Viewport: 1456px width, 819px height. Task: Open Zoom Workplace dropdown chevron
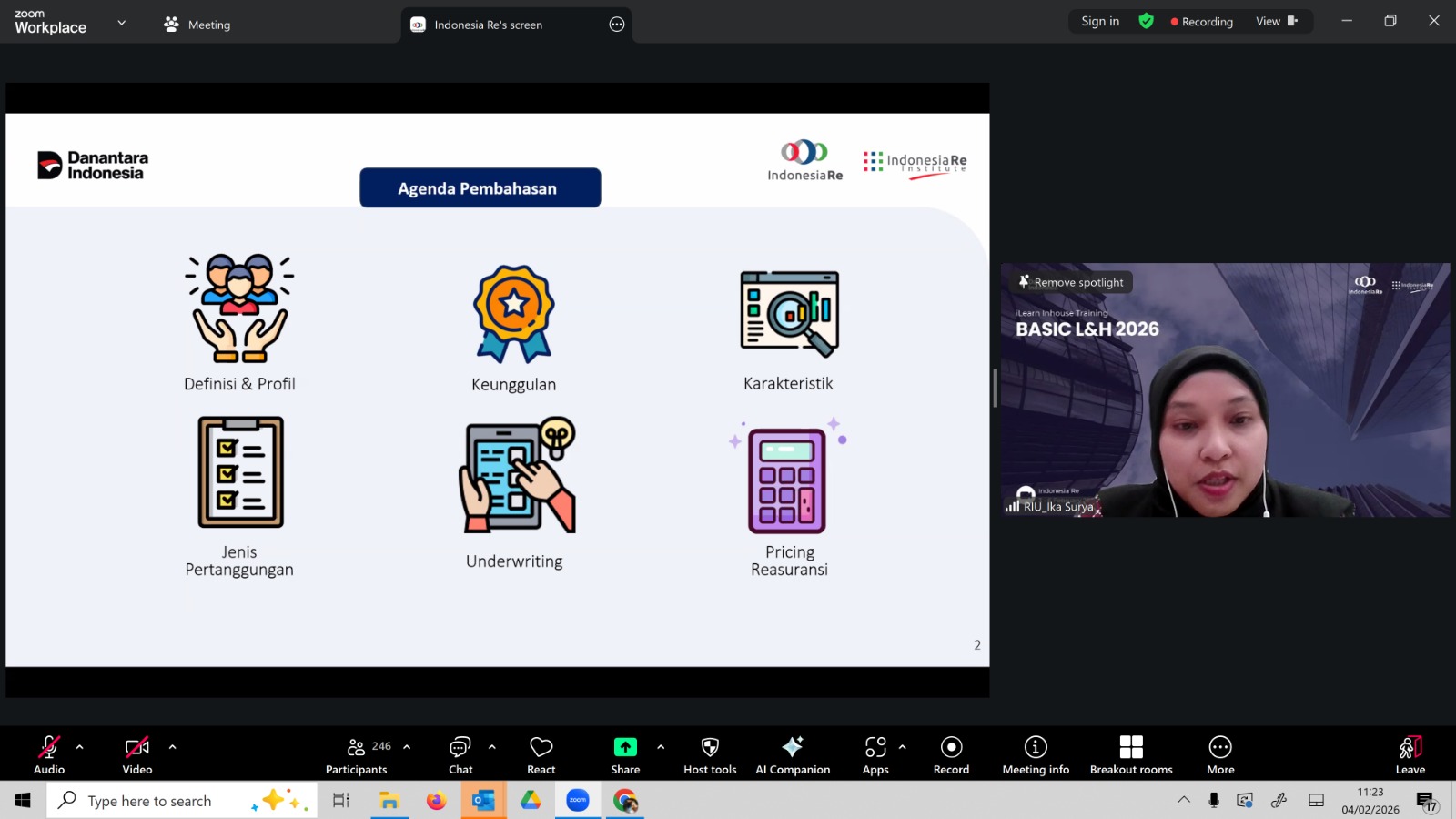(122, 23)
